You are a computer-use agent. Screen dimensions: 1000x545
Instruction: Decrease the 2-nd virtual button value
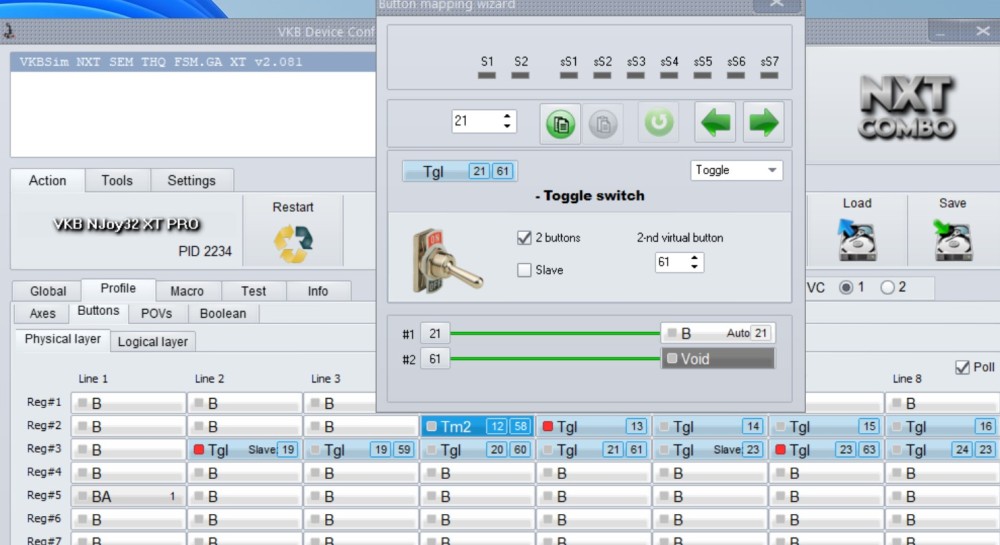click(695, 266)
